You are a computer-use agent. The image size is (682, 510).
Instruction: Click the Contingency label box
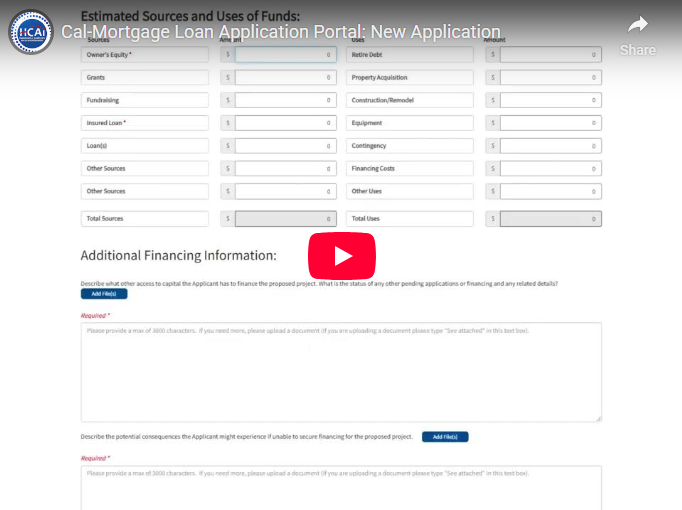pos(410,146)
